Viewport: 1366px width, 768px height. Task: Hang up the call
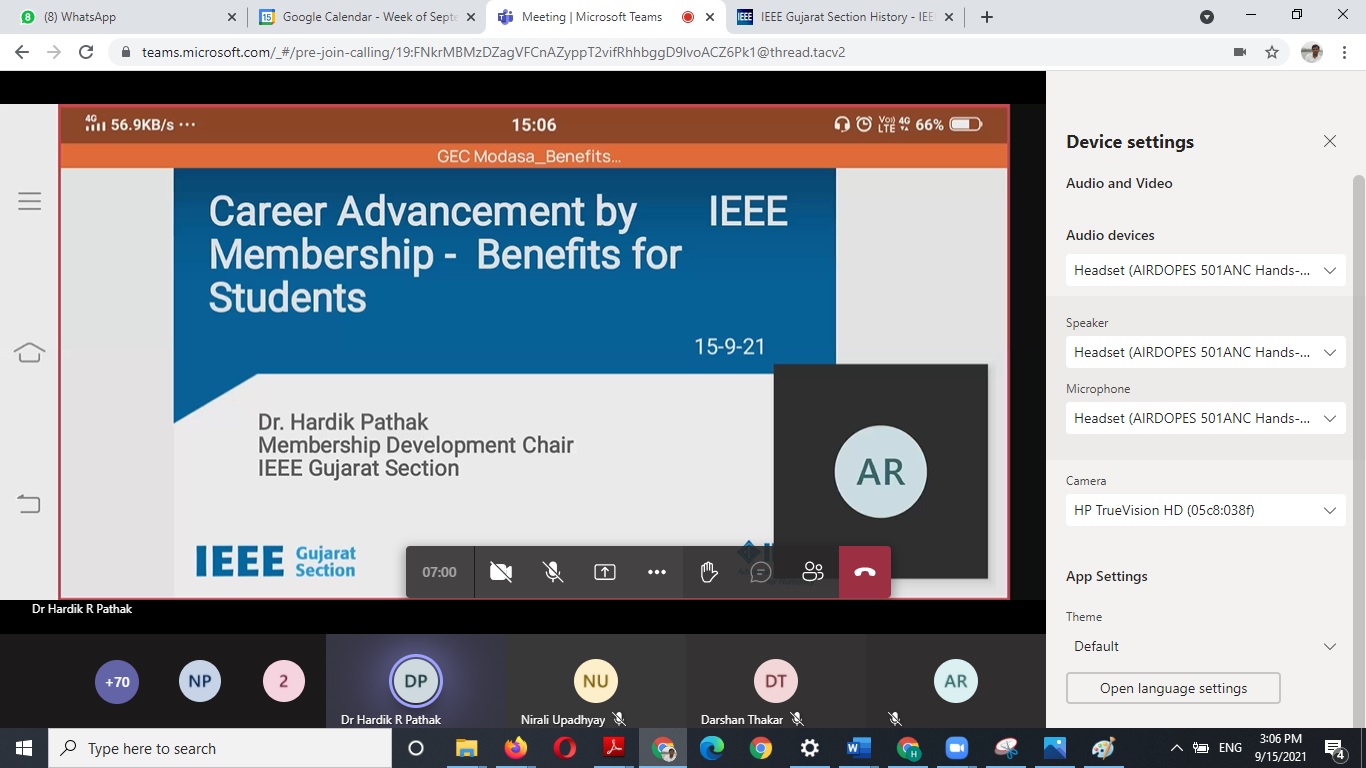pos(865,572)
